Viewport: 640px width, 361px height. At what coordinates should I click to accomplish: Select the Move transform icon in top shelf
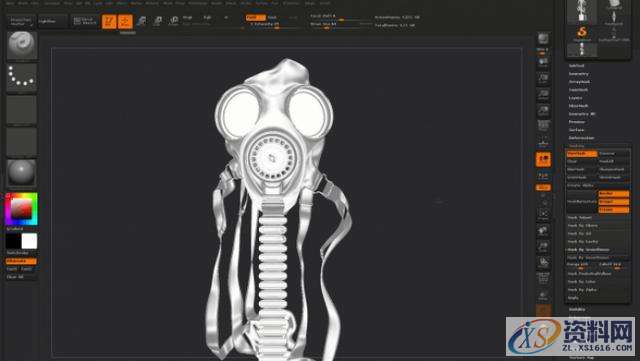point(141,22)
